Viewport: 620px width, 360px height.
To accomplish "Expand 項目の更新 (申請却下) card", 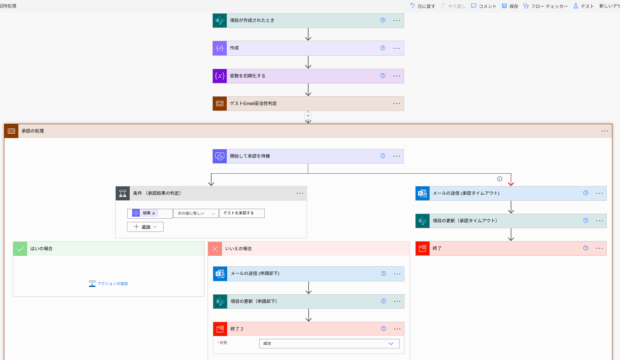I will pyautogui.click(x=309, y=301).
